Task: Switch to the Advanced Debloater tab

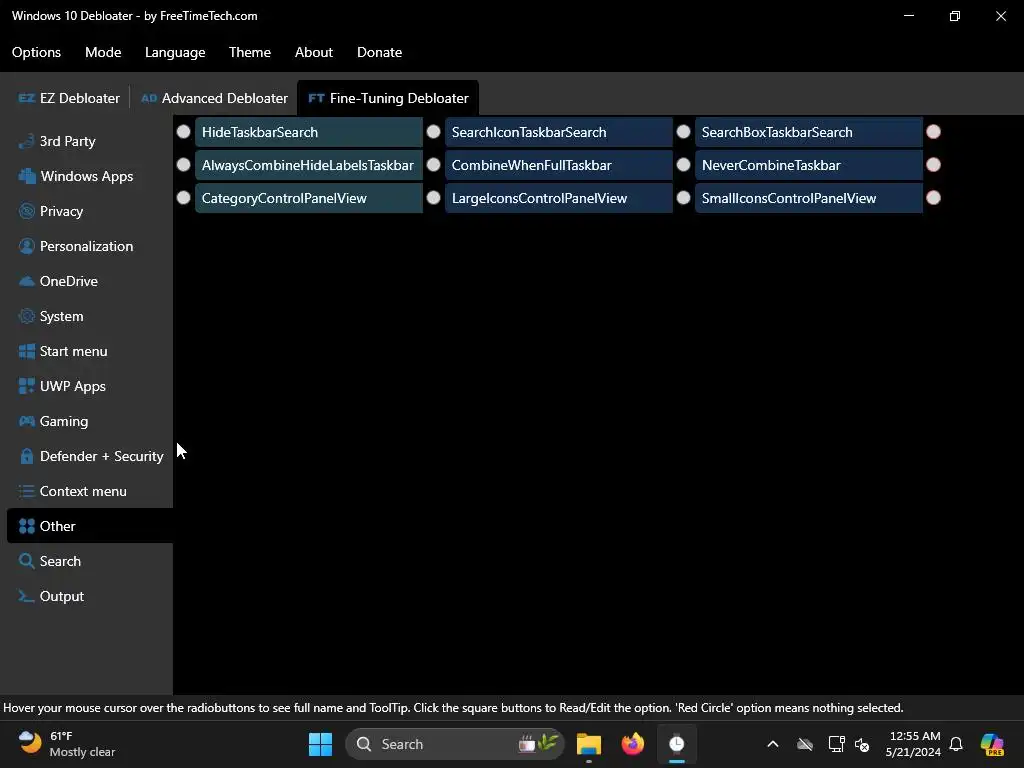Action: [214, 98]
